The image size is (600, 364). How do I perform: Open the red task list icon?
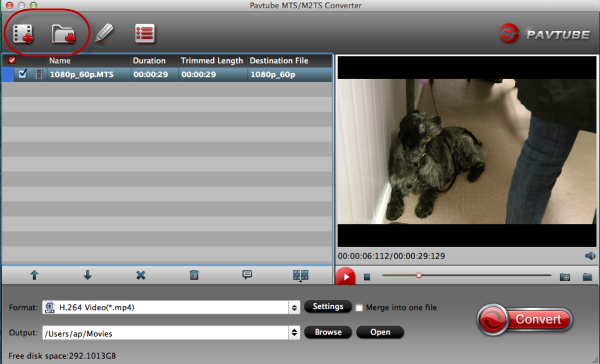coord(145,33)
